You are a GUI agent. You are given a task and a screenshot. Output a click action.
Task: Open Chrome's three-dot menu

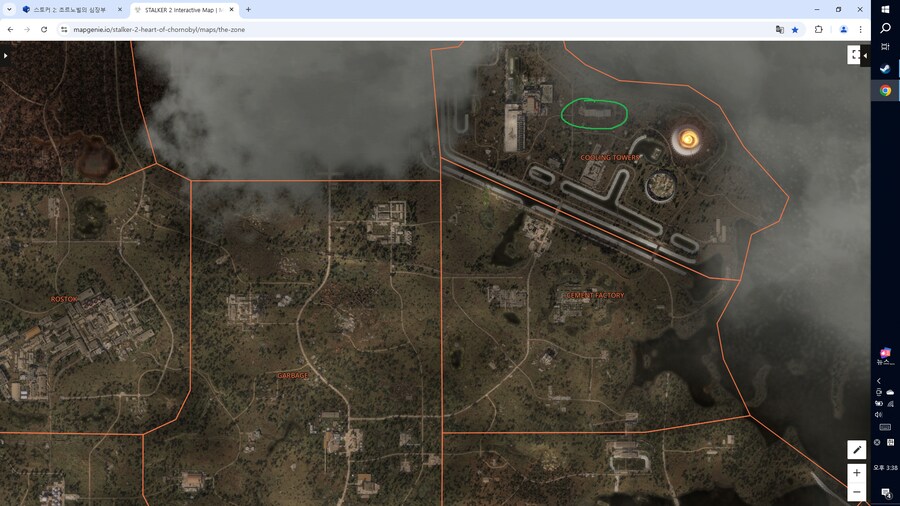tap(860, 30)
